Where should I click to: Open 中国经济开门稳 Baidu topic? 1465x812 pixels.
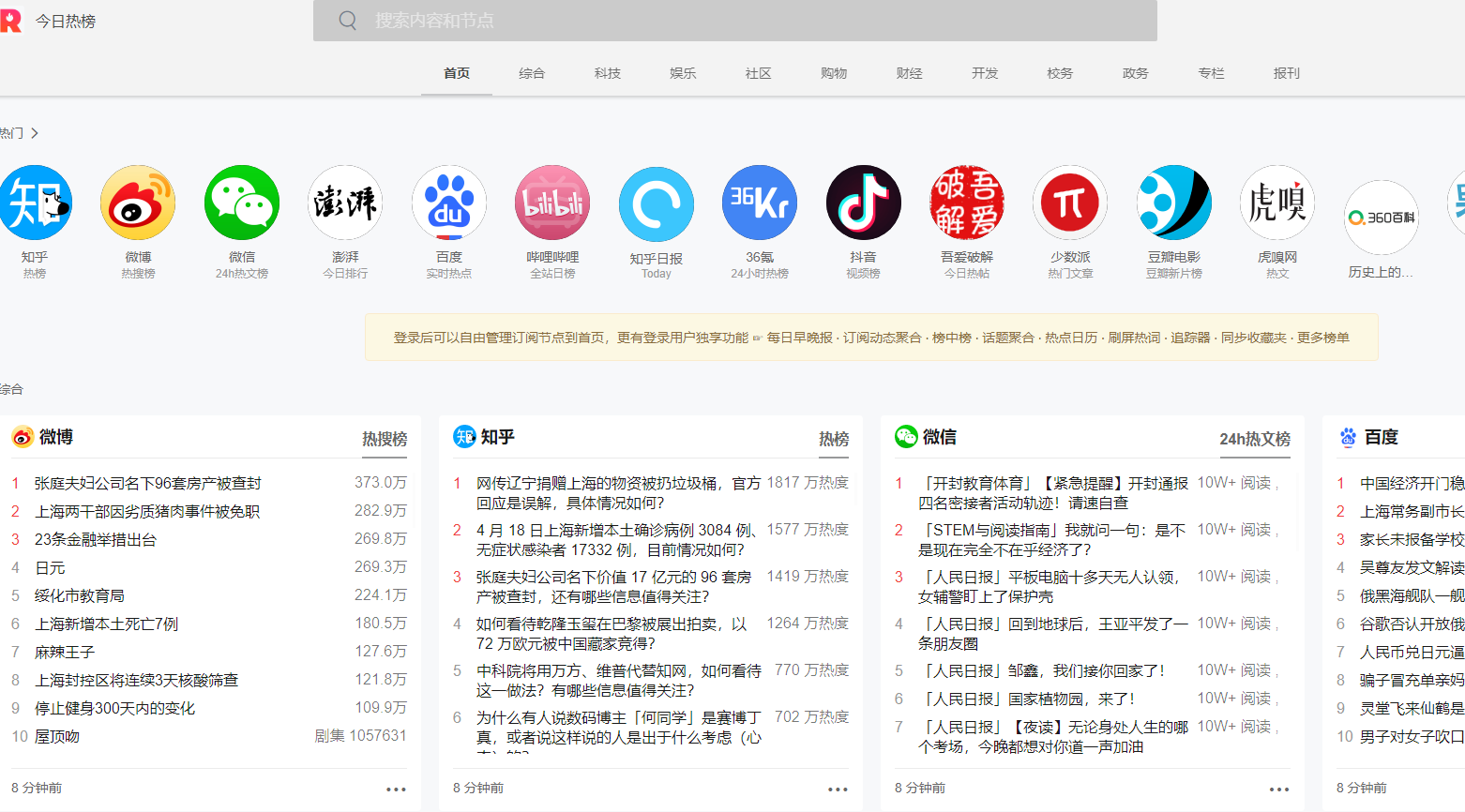tap(1412, 483)
